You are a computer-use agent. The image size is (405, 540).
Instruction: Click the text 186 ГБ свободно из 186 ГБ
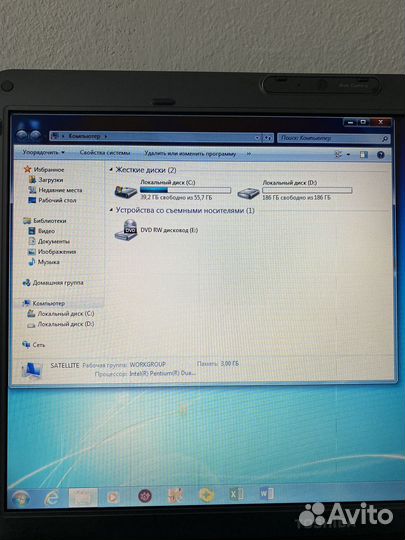296,198
